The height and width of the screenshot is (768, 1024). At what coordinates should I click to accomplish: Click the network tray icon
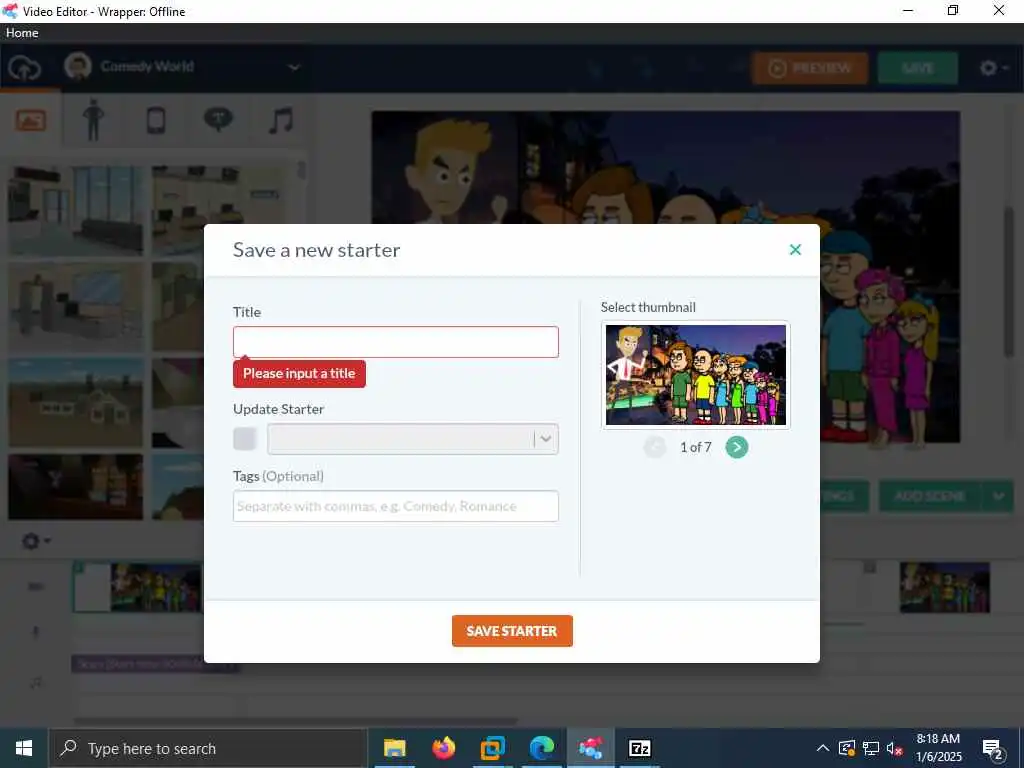pyautogui.click(x=871, y=748)
